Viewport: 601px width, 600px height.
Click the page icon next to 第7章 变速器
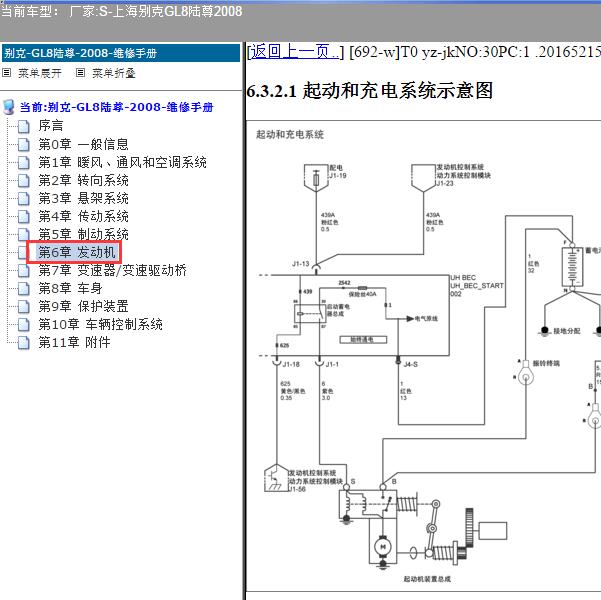click(x=24, y=271)
